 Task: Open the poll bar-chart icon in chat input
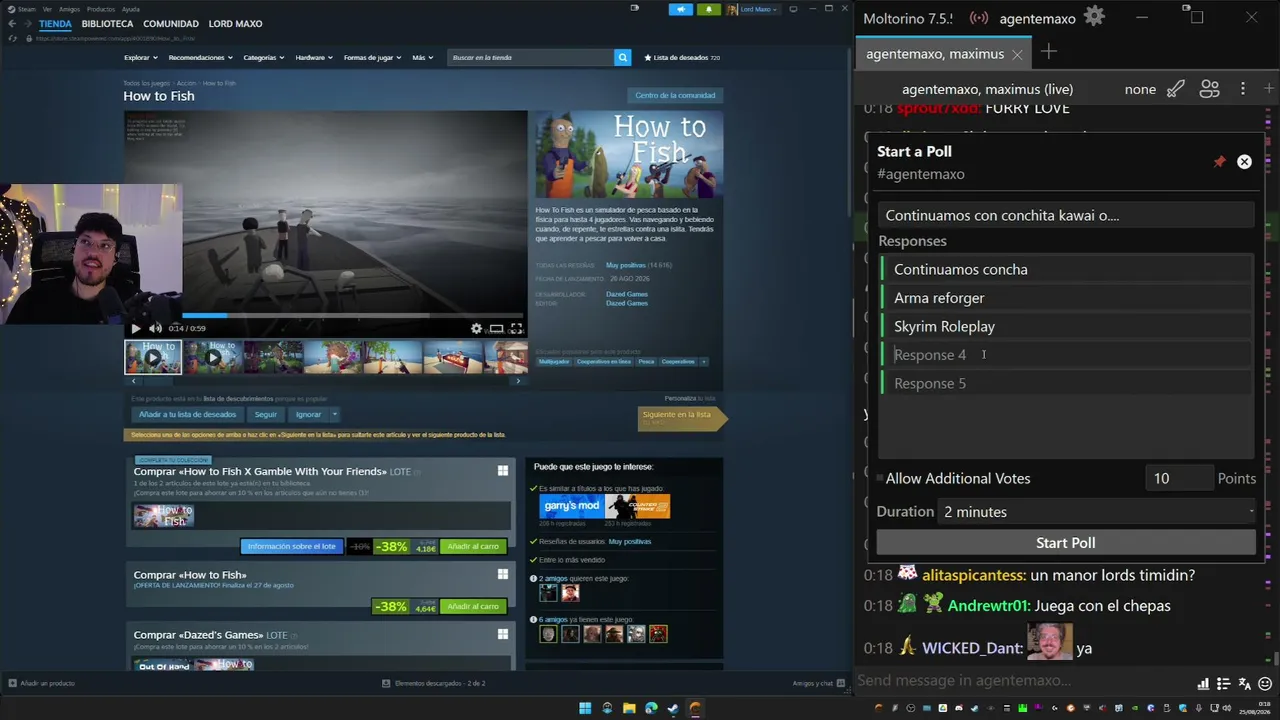pos(1203,684)
